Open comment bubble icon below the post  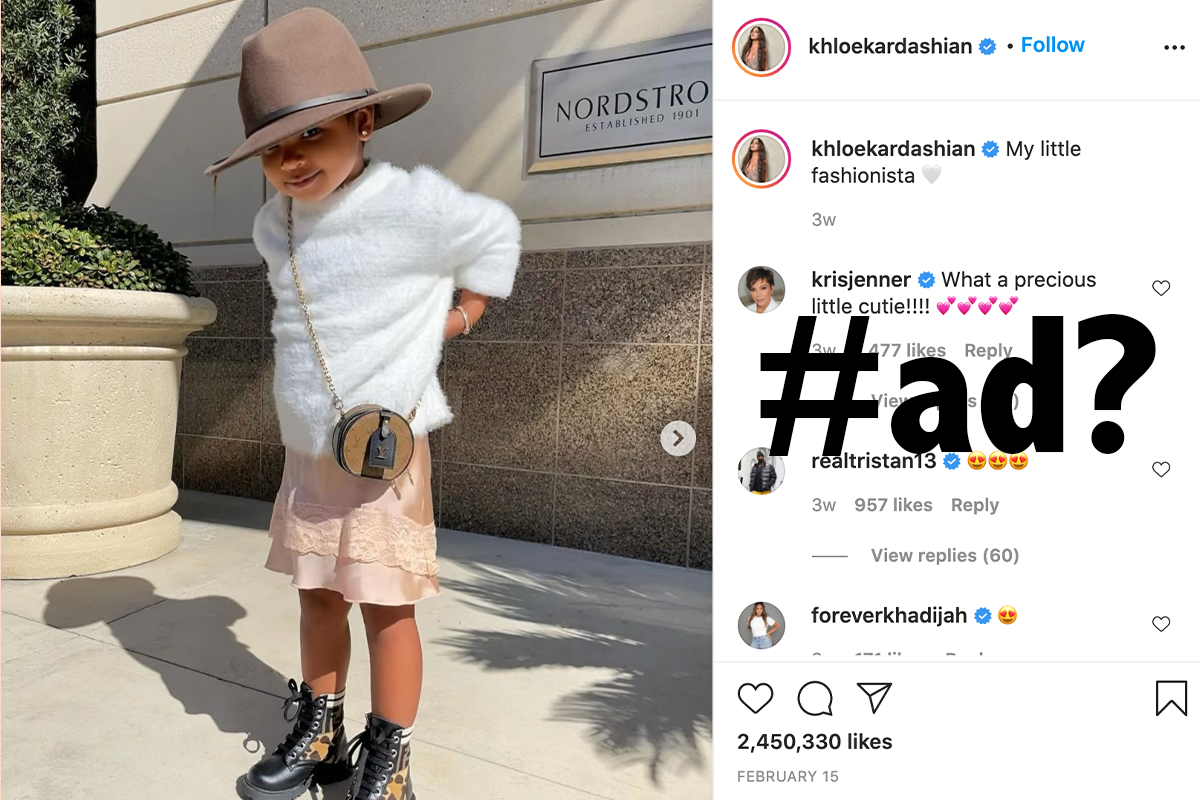[815, 698]
